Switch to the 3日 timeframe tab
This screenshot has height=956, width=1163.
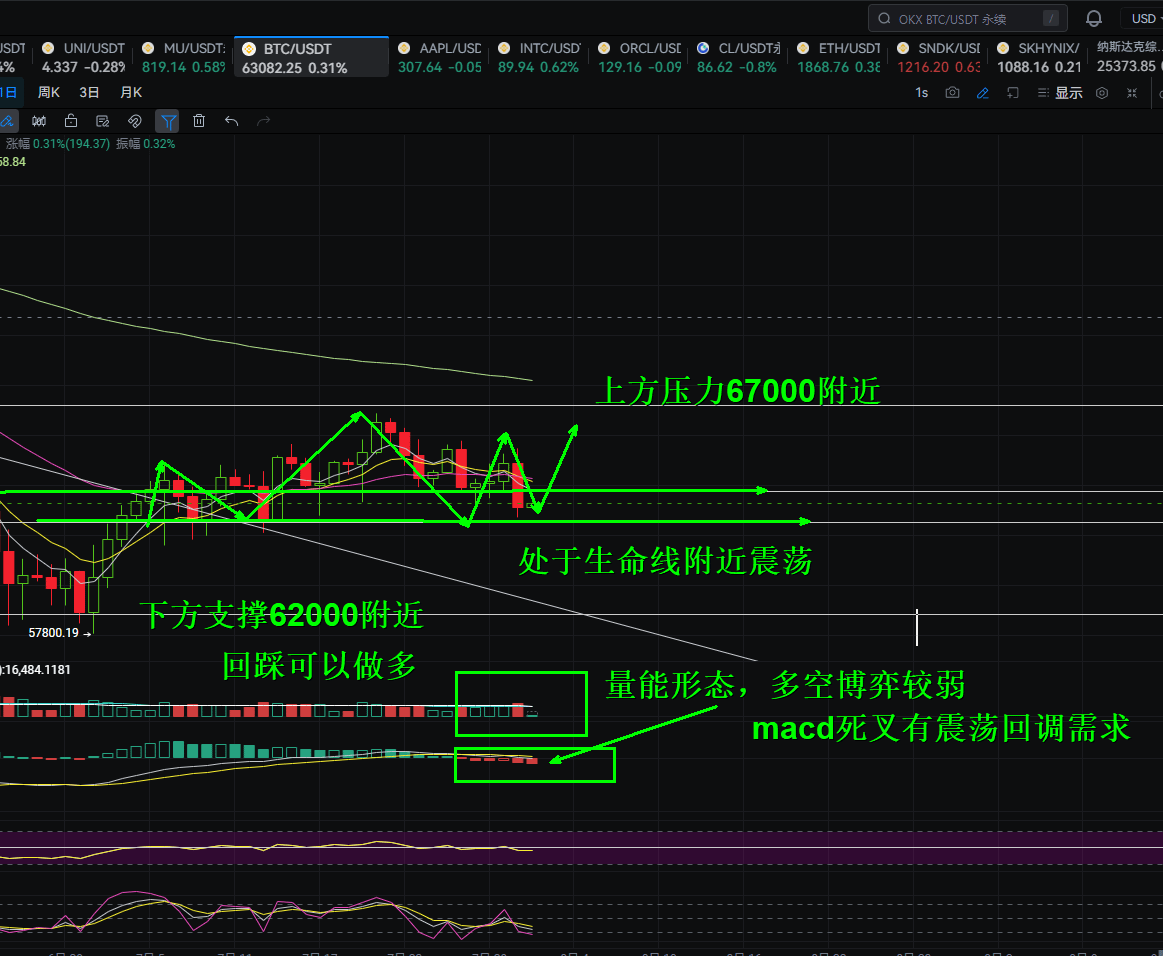(89, 93)
